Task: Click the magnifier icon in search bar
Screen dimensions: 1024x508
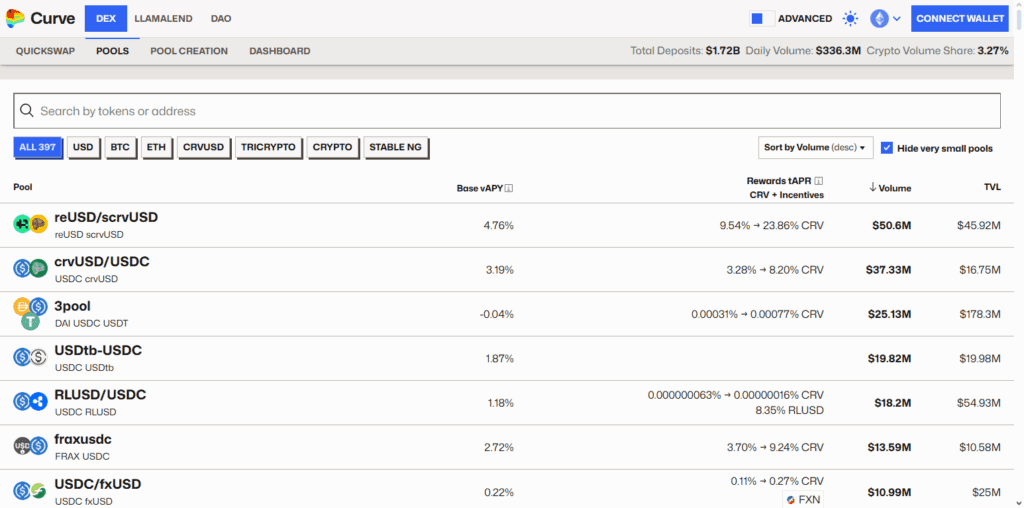Action: coord(27,111)
